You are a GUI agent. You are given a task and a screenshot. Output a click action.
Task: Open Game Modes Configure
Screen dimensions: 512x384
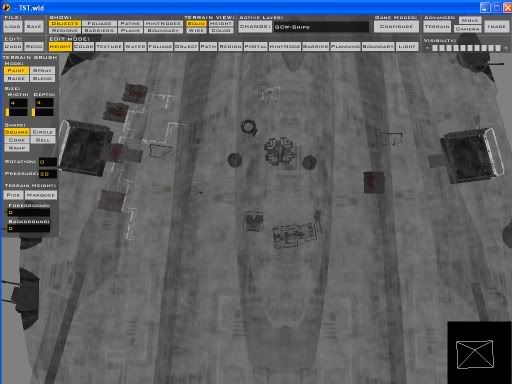[396, 26]
